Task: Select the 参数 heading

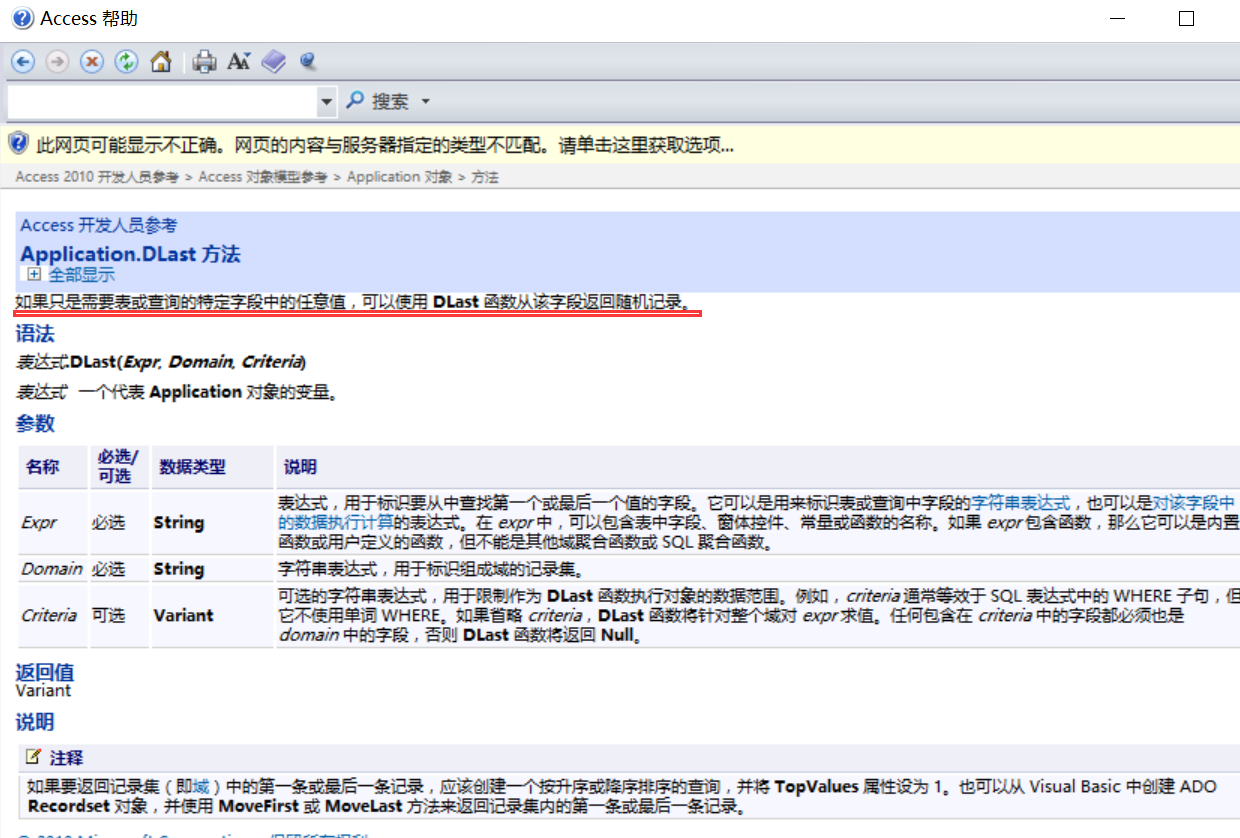Action: (x=35, y=424)
